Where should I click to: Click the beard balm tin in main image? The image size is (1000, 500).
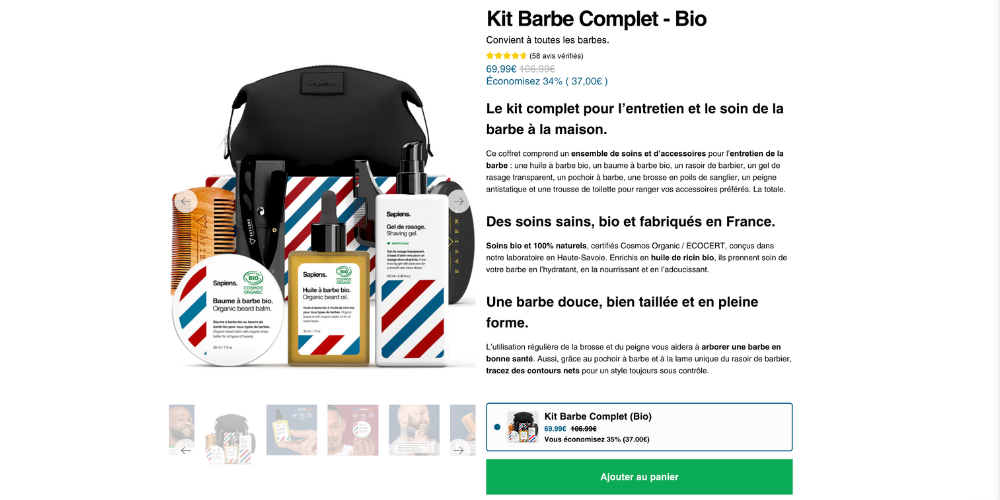point(228,310)
